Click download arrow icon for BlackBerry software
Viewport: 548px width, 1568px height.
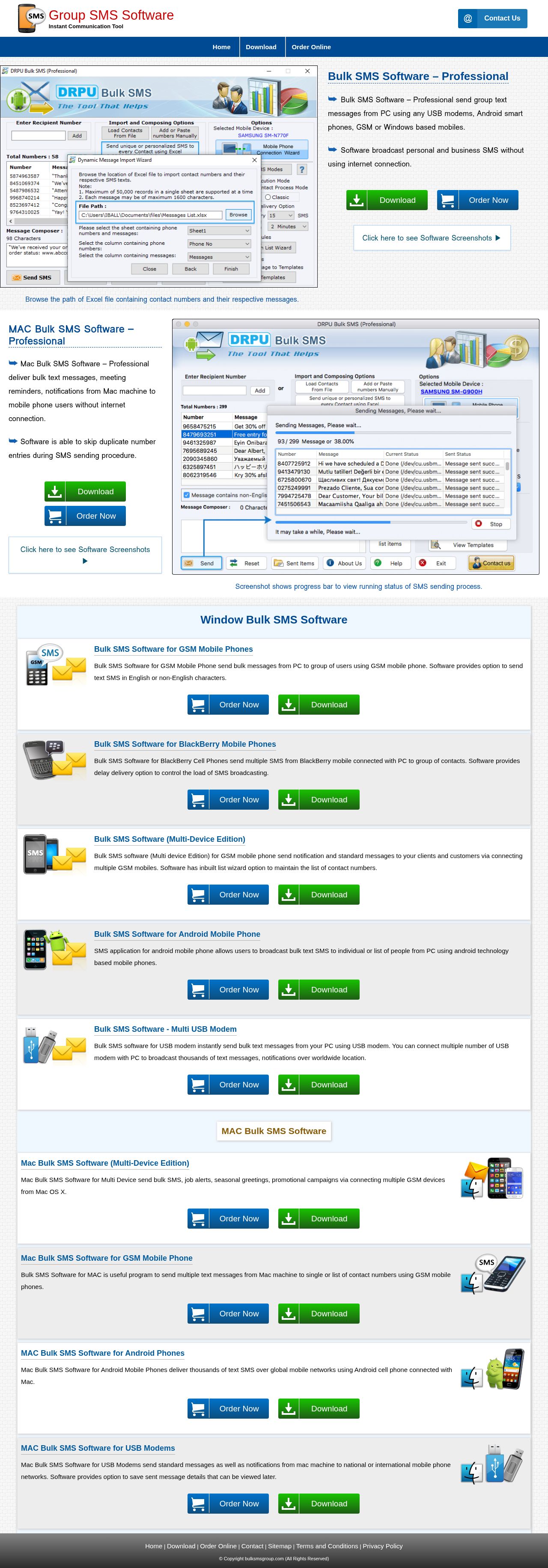coord(289,800)
